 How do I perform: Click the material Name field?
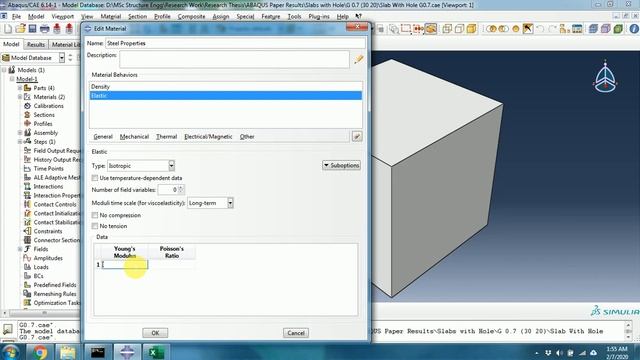tap(236, 43)
